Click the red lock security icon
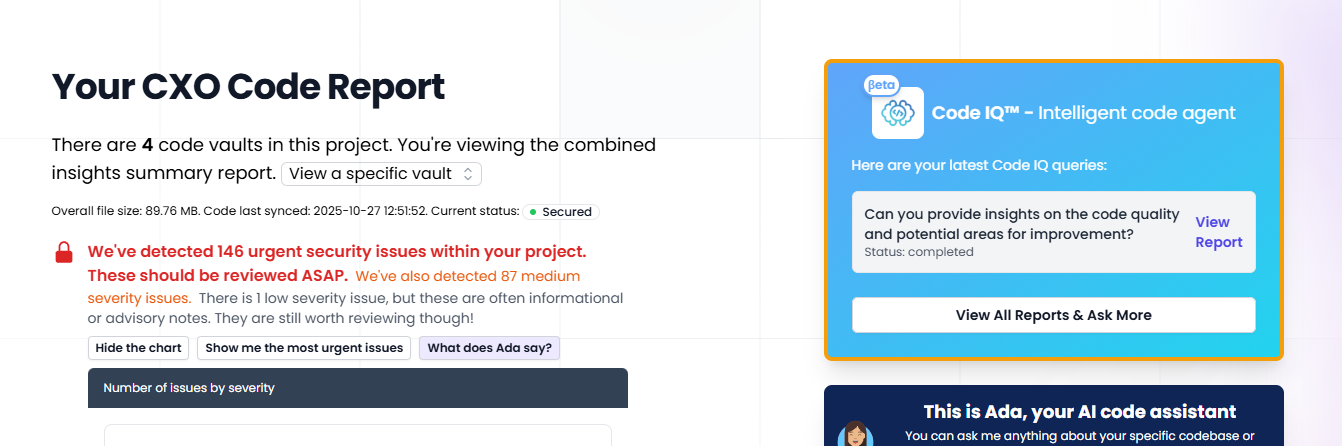The width and height of the screenshot is (1342, 446). (63, 252)
